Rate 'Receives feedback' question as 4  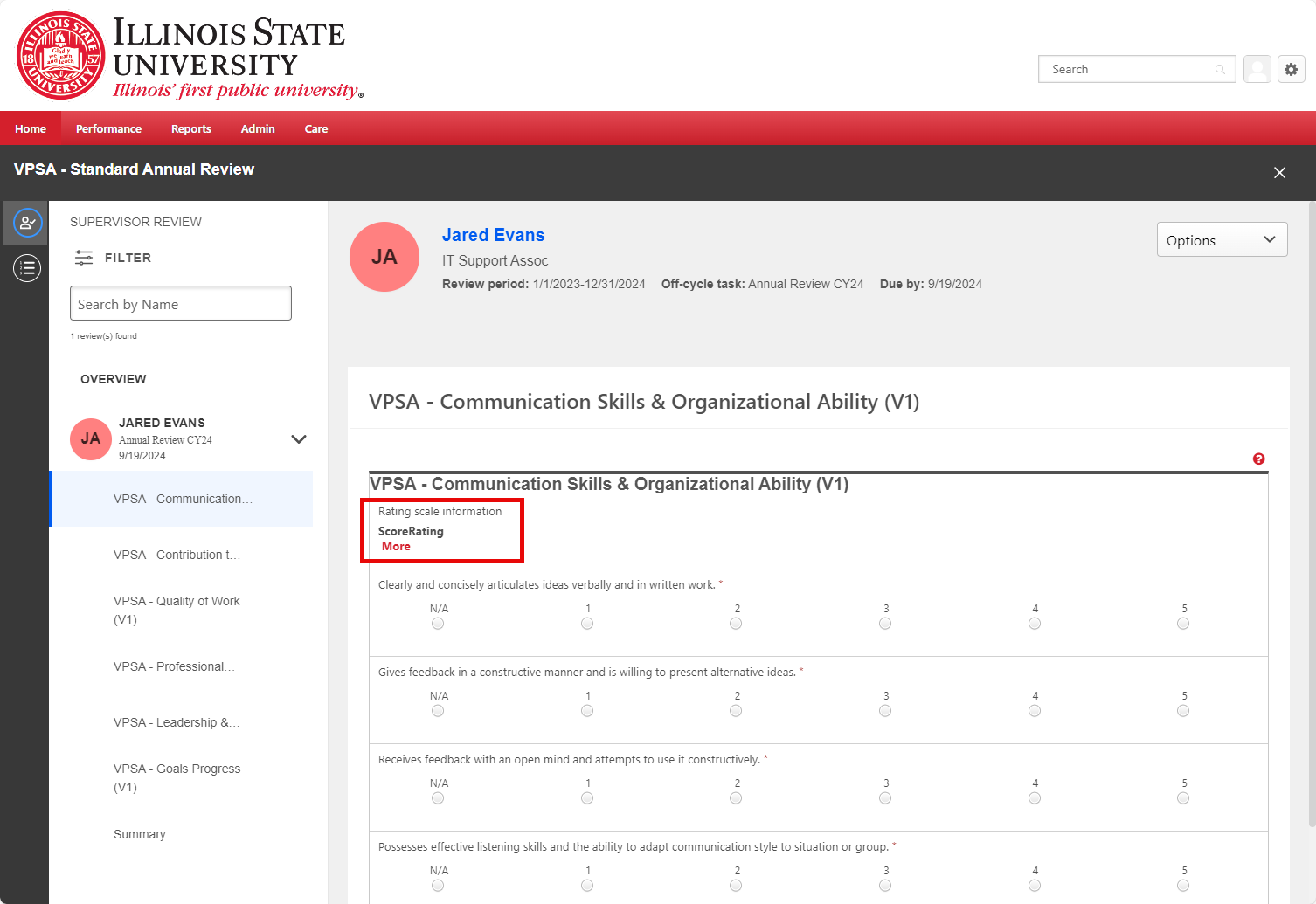pyautogui.click(x=1035, y=798)
